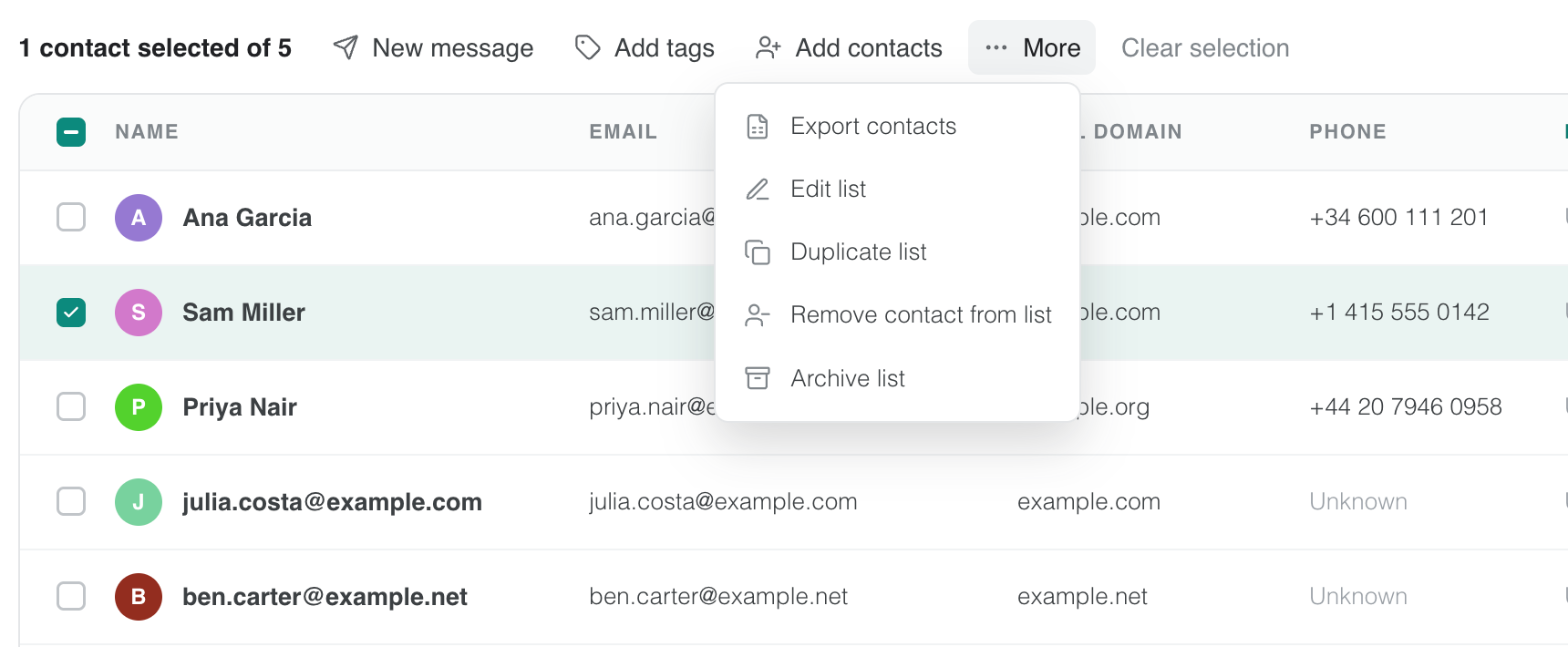Image resolution: width=1568 pixels, height=647 pixels.
Task: Click the person-plus Add contacts icon
Action: point(768,48)
